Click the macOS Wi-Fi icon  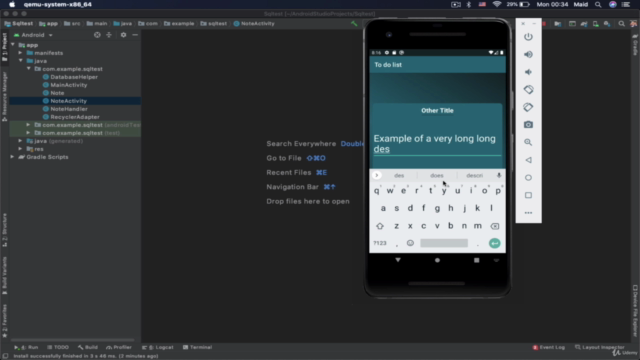[497, 4]
